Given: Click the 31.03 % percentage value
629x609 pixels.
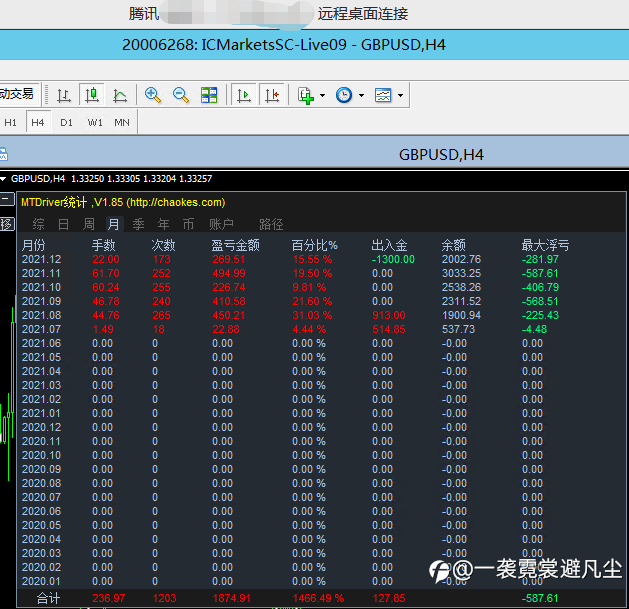Looking at the screenshot, I should coord(312,315).
